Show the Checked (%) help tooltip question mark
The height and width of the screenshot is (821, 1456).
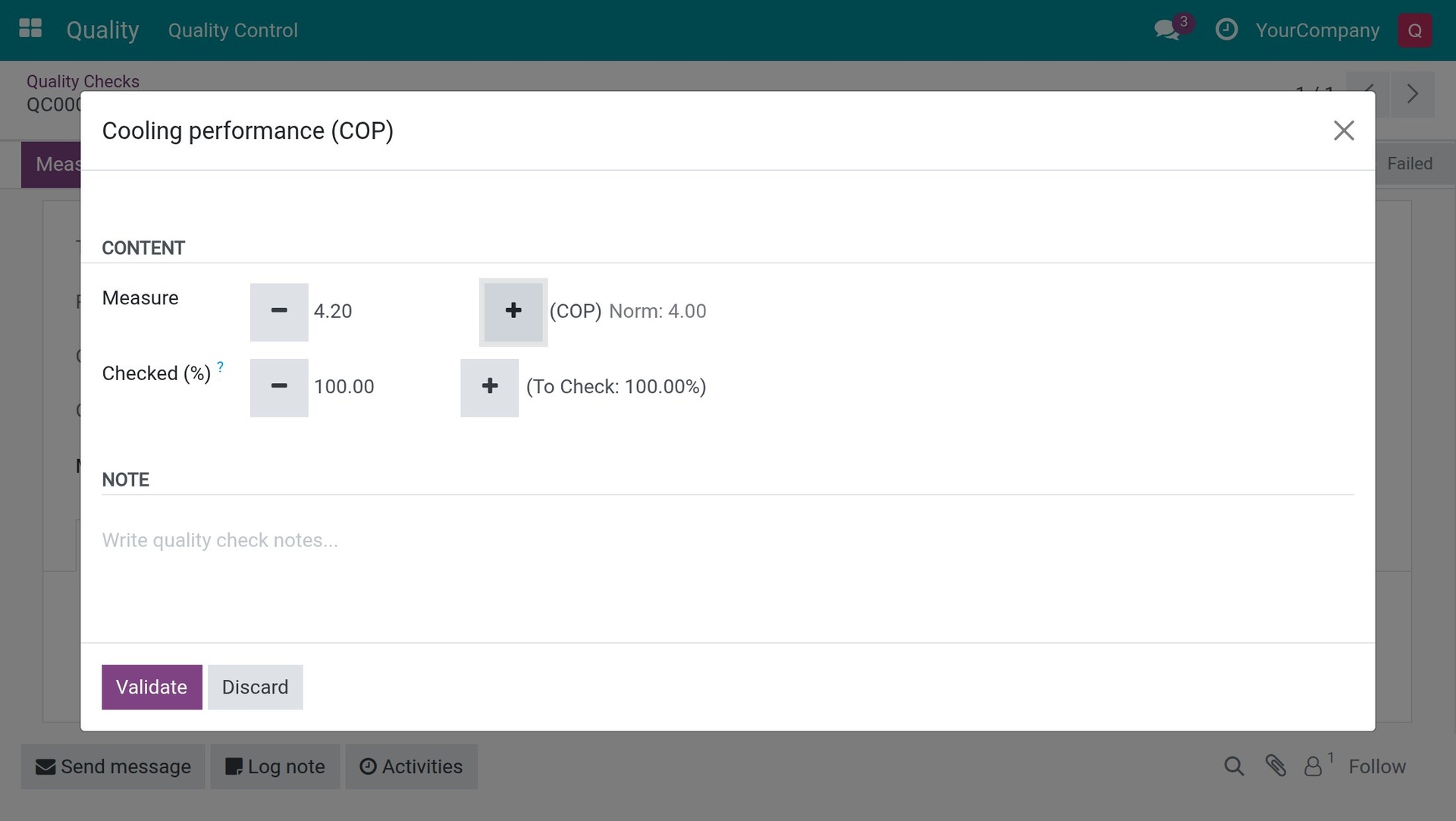pos(220,366)
